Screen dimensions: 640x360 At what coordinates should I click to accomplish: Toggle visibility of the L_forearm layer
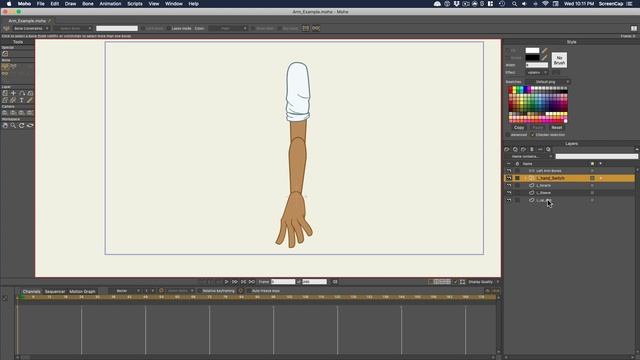click(x=509, y=185)
